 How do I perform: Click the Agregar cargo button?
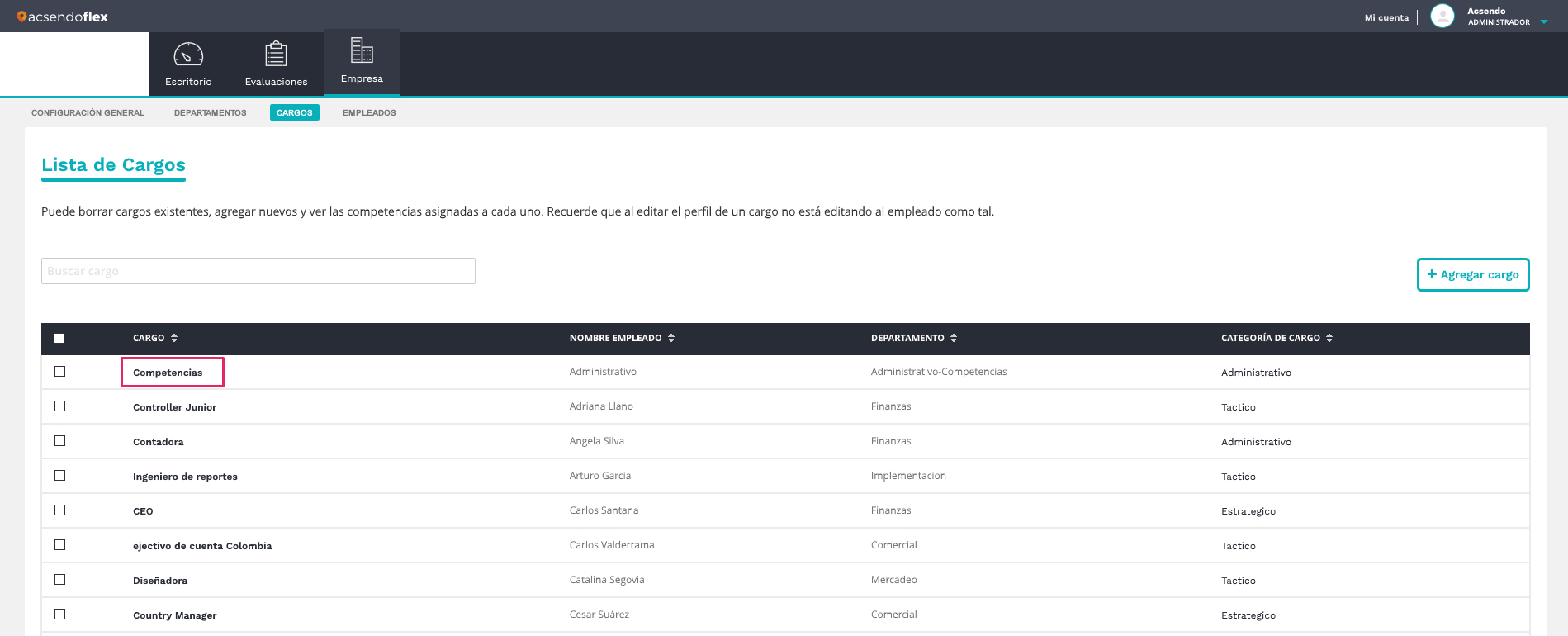coord(1473,274)
